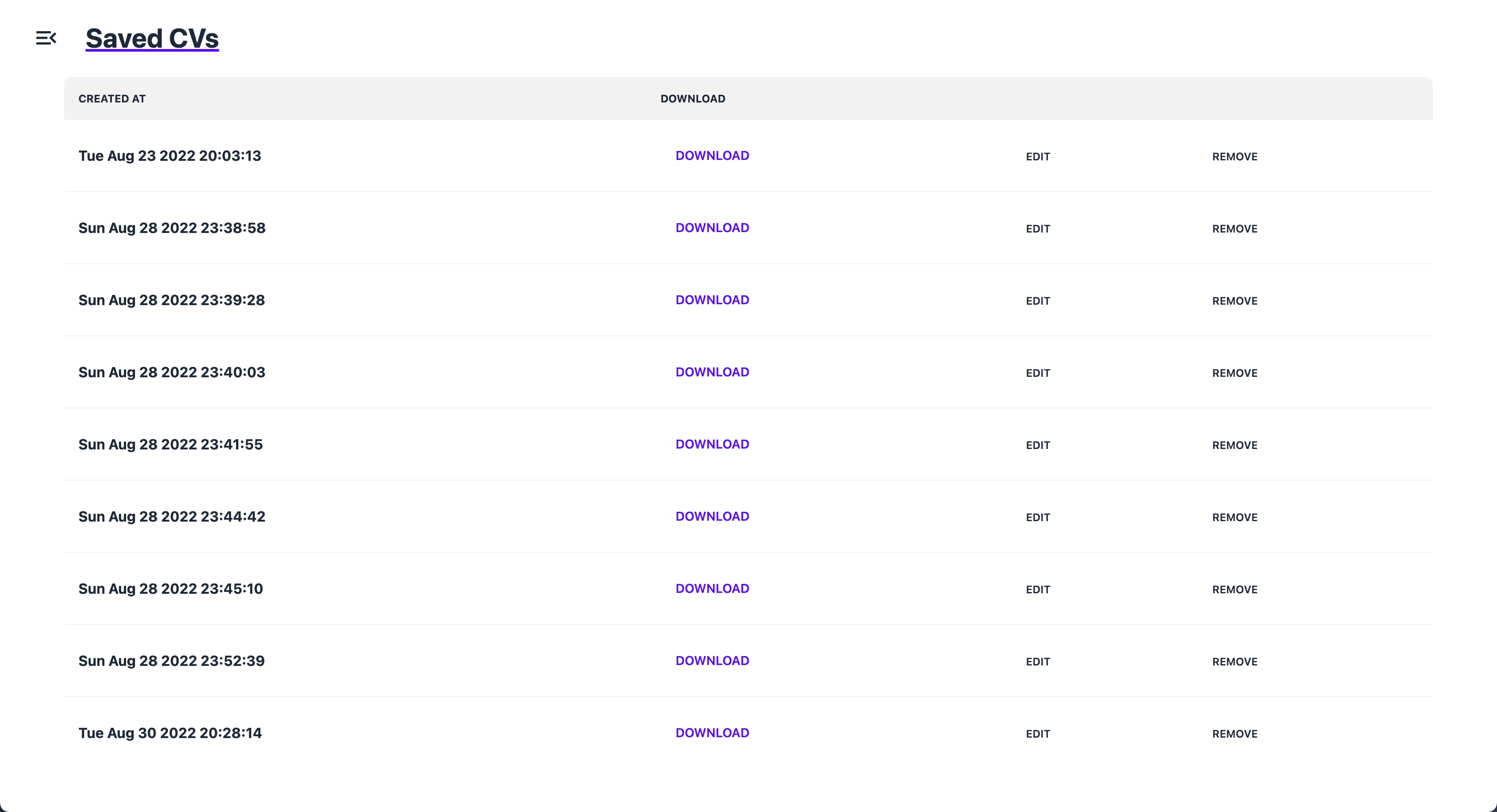Image resolution: width=1497 pixels, height=812 pixels.
Task: Select the Sun Aug 28 2022 23:45:10 timestamp
Action: coord(170,588)
